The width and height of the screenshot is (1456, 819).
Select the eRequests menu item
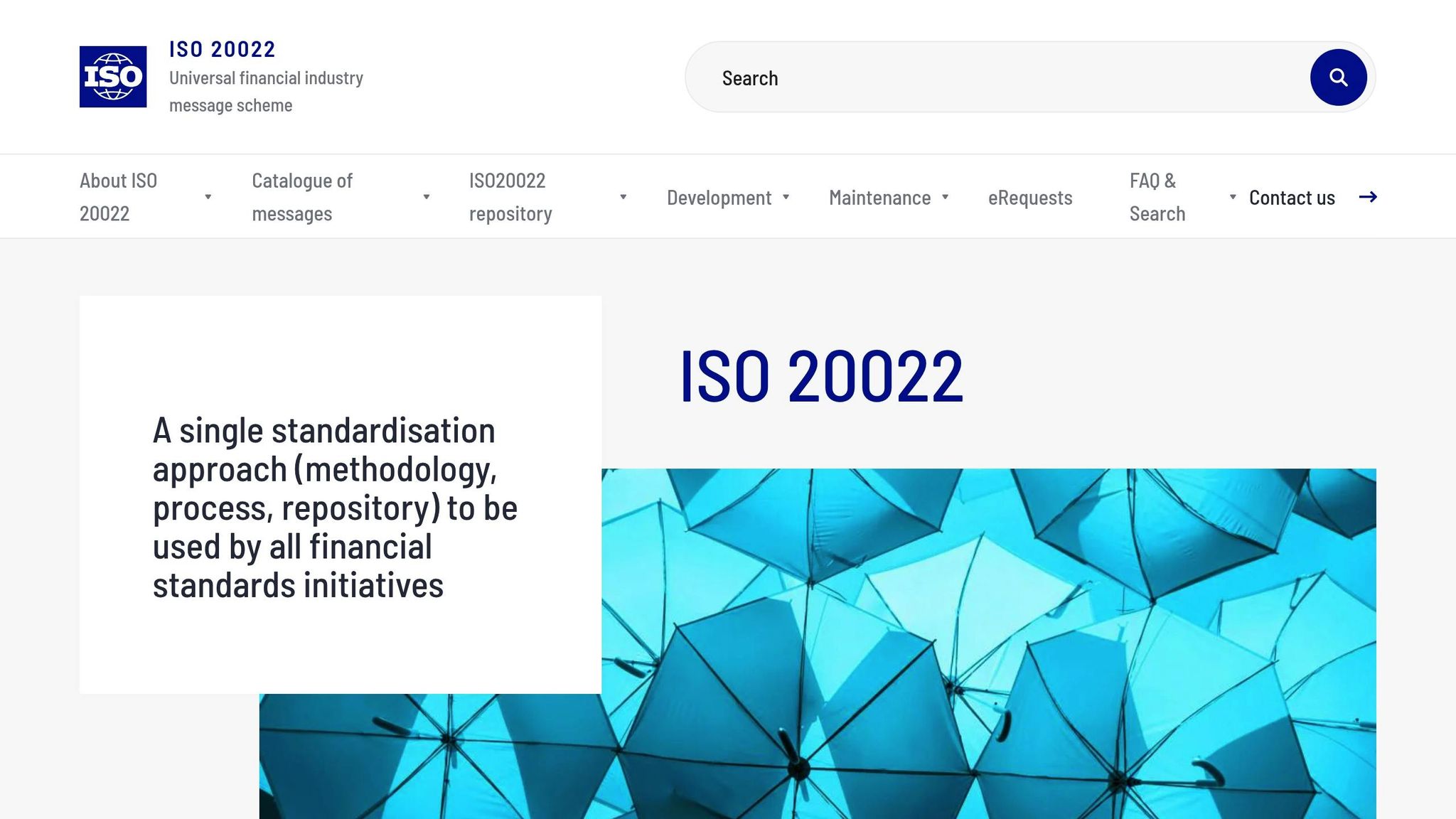1030,198
